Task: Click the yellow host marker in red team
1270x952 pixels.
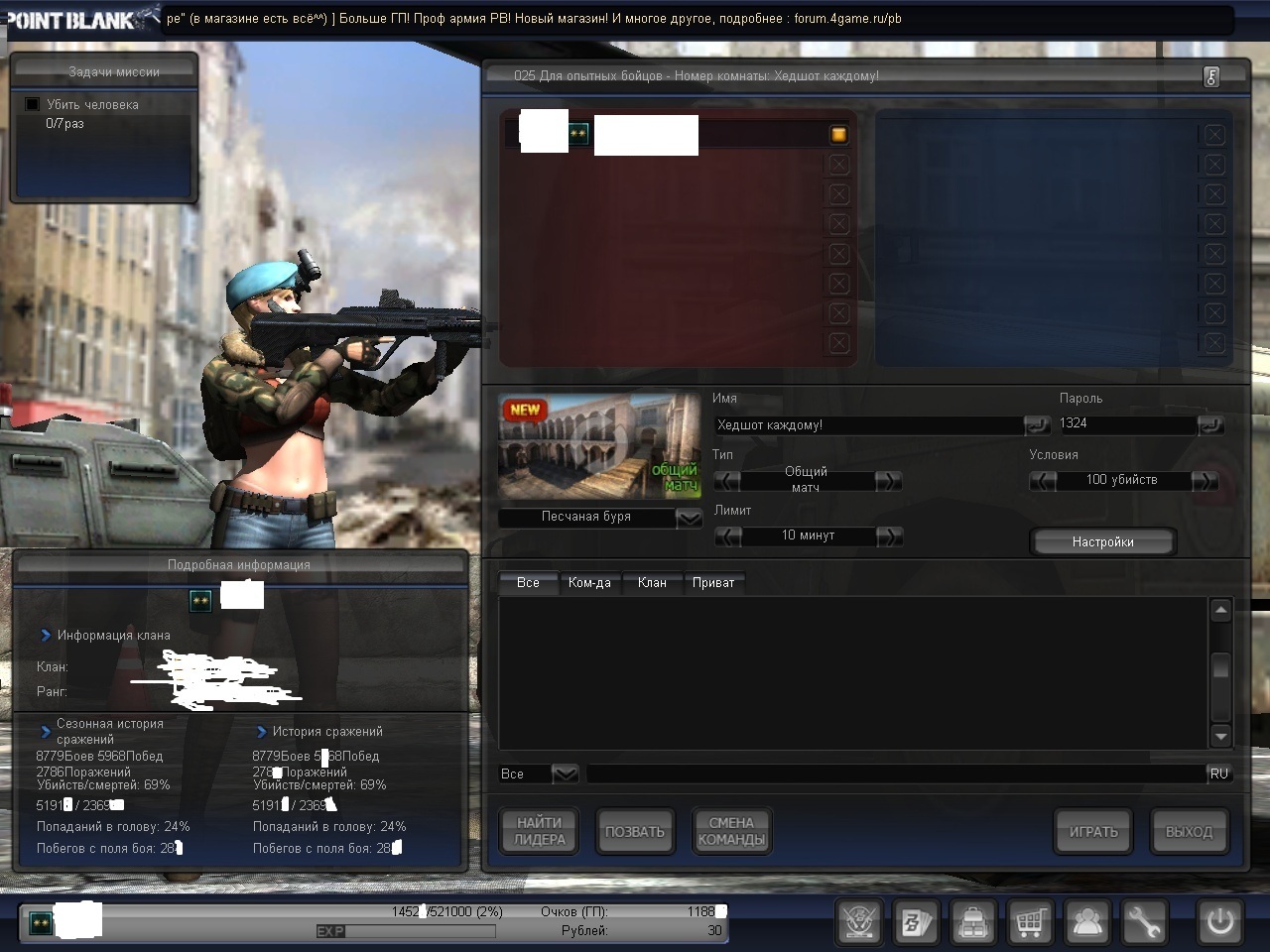Action: coord(838,135)
